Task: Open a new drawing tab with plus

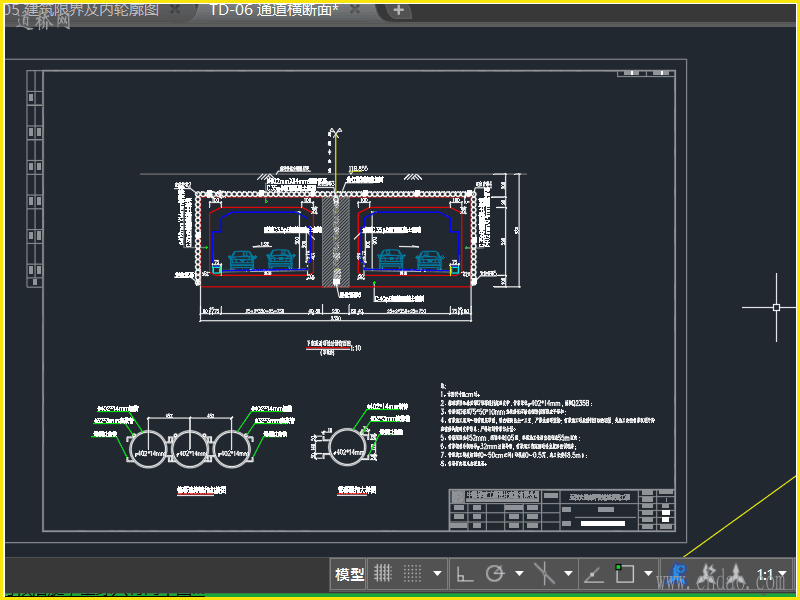Action: pos(398,10)
